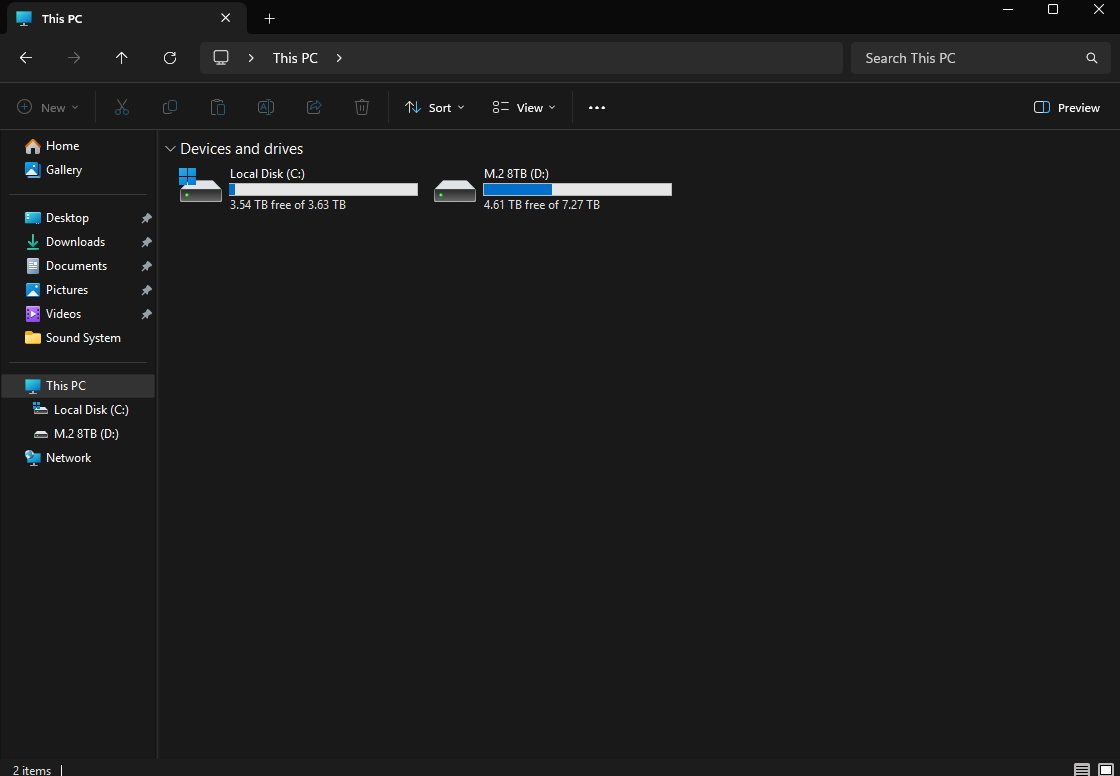The height and width of the screenshot is (776, 1120).
Task: Go up one folder level
Action: pyautogui.click(x=121, y=58)
